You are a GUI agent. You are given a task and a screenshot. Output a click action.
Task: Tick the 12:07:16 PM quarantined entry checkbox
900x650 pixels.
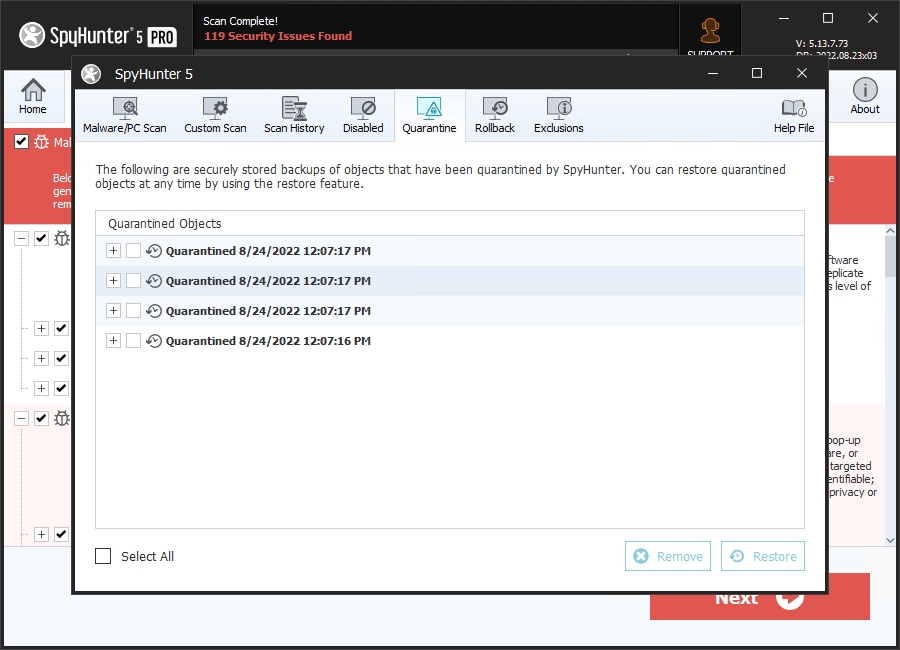(x=133, y=341)
